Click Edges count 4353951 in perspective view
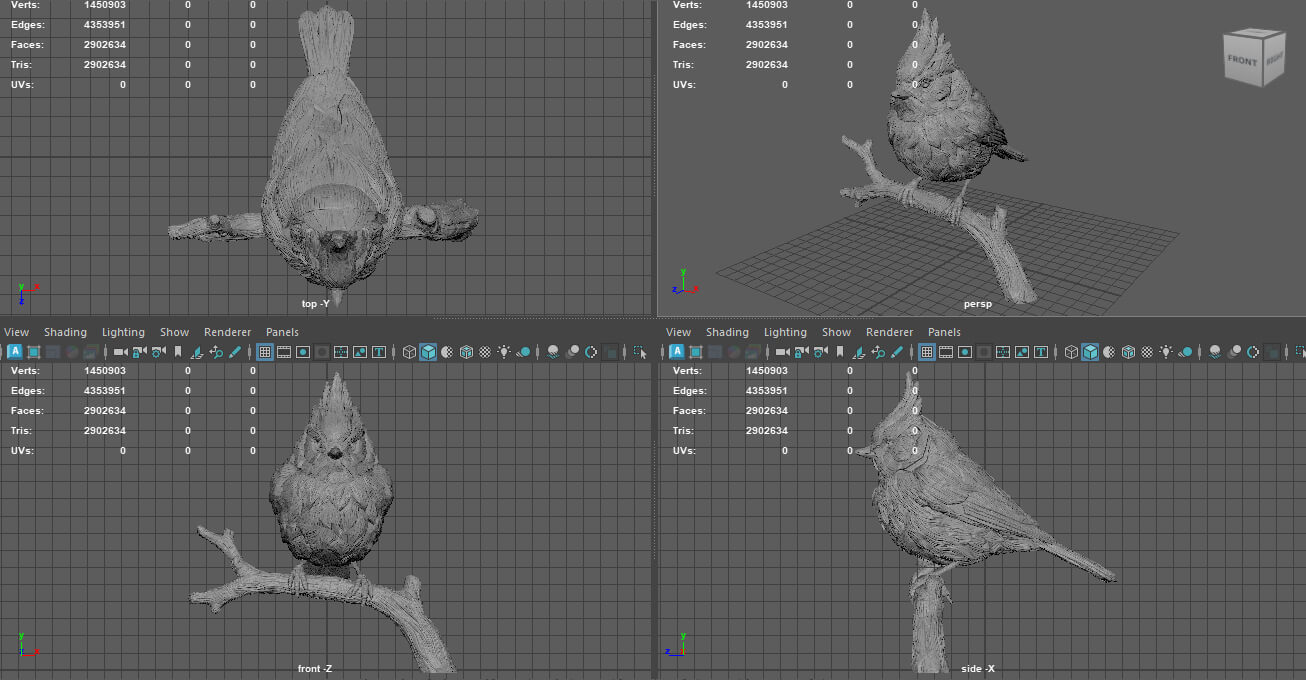1306x680 pixels. [x=767, y=25]
